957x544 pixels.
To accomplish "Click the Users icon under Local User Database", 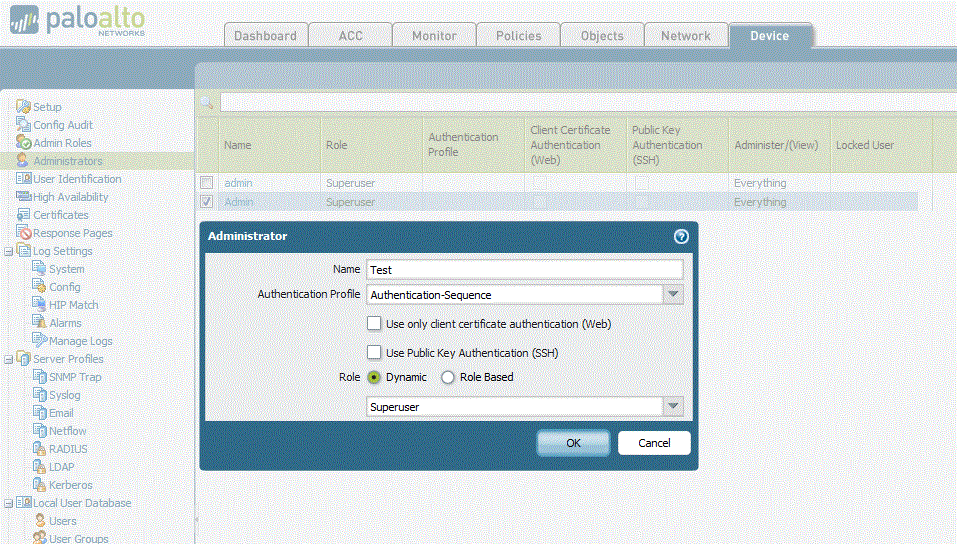I will 40,520.
